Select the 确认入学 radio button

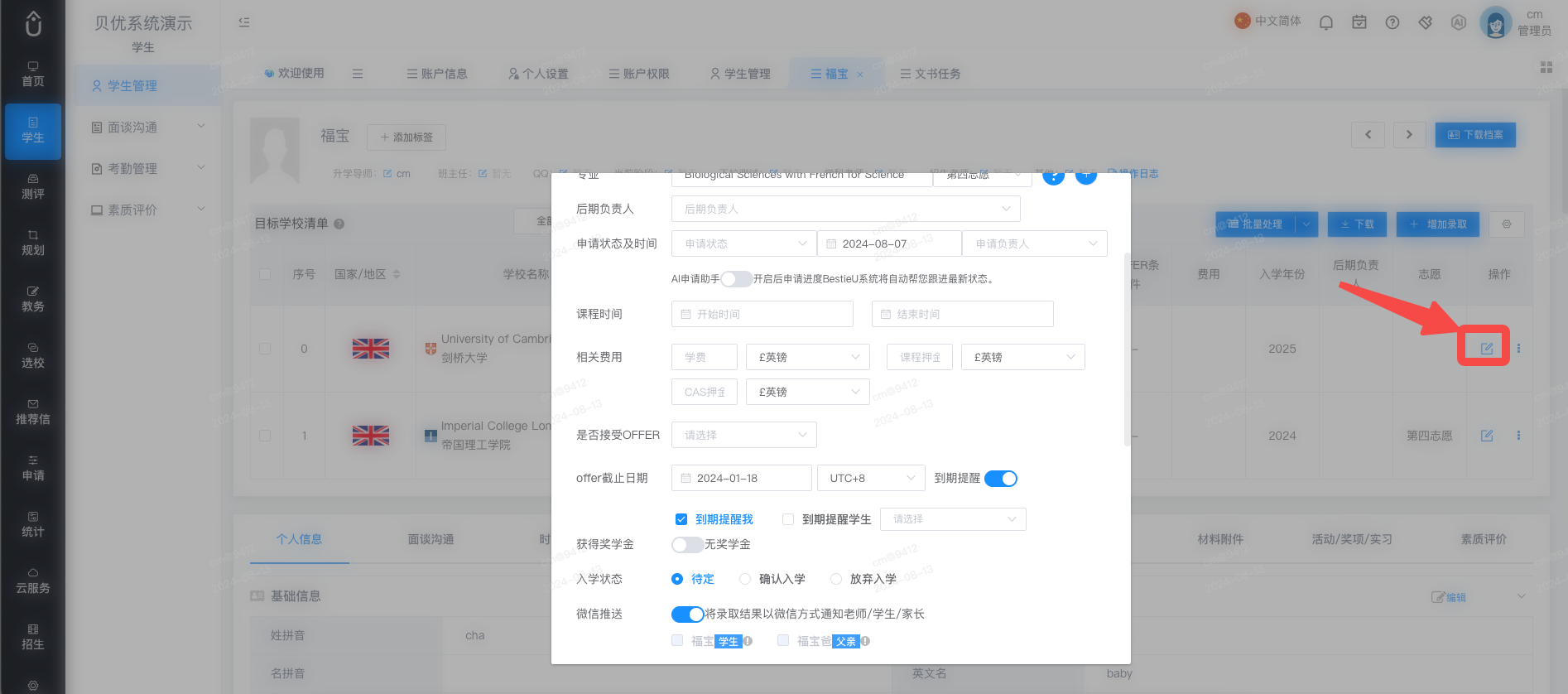pos(745,579)
